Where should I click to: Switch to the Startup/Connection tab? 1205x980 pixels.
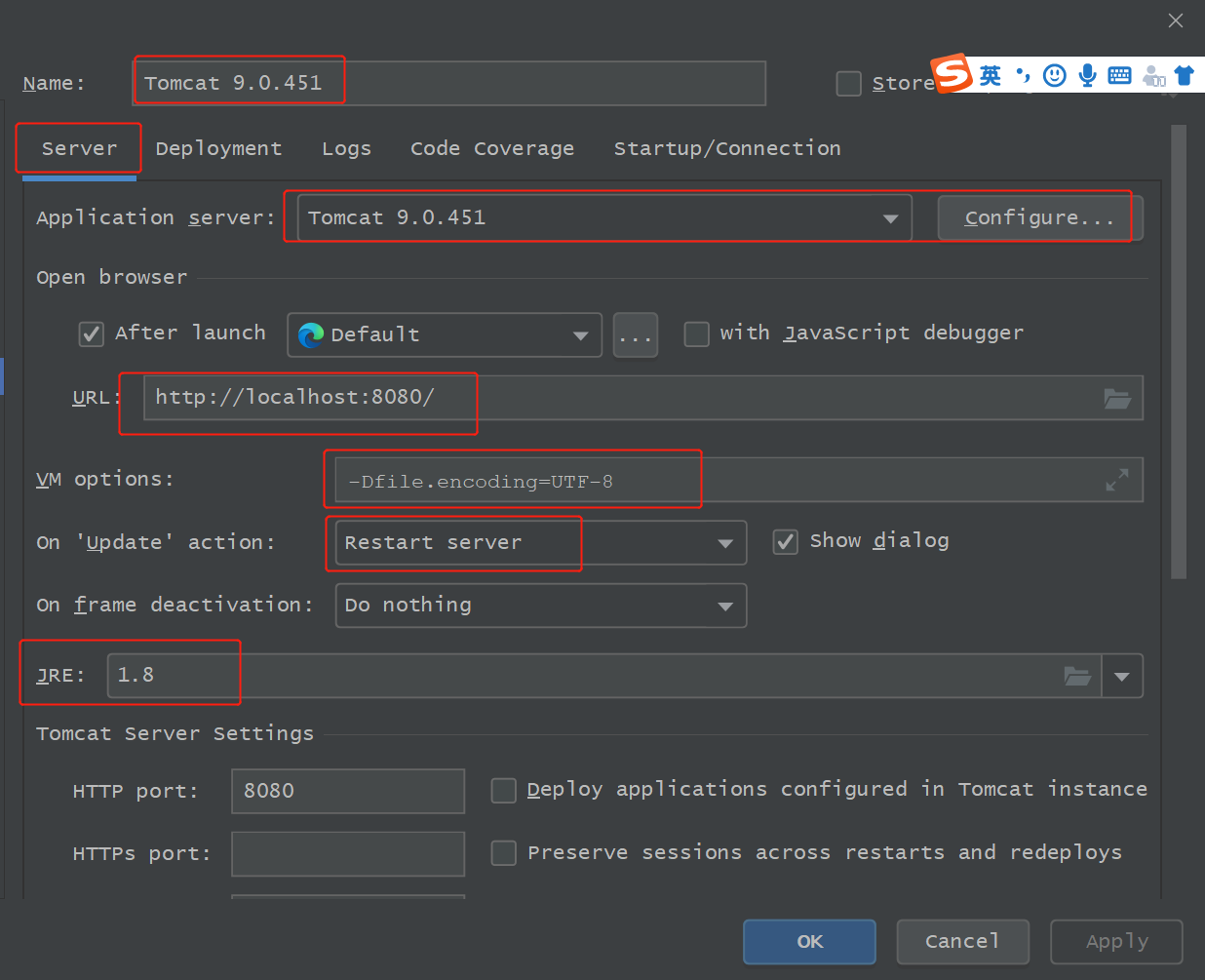(x=726, y=148)
